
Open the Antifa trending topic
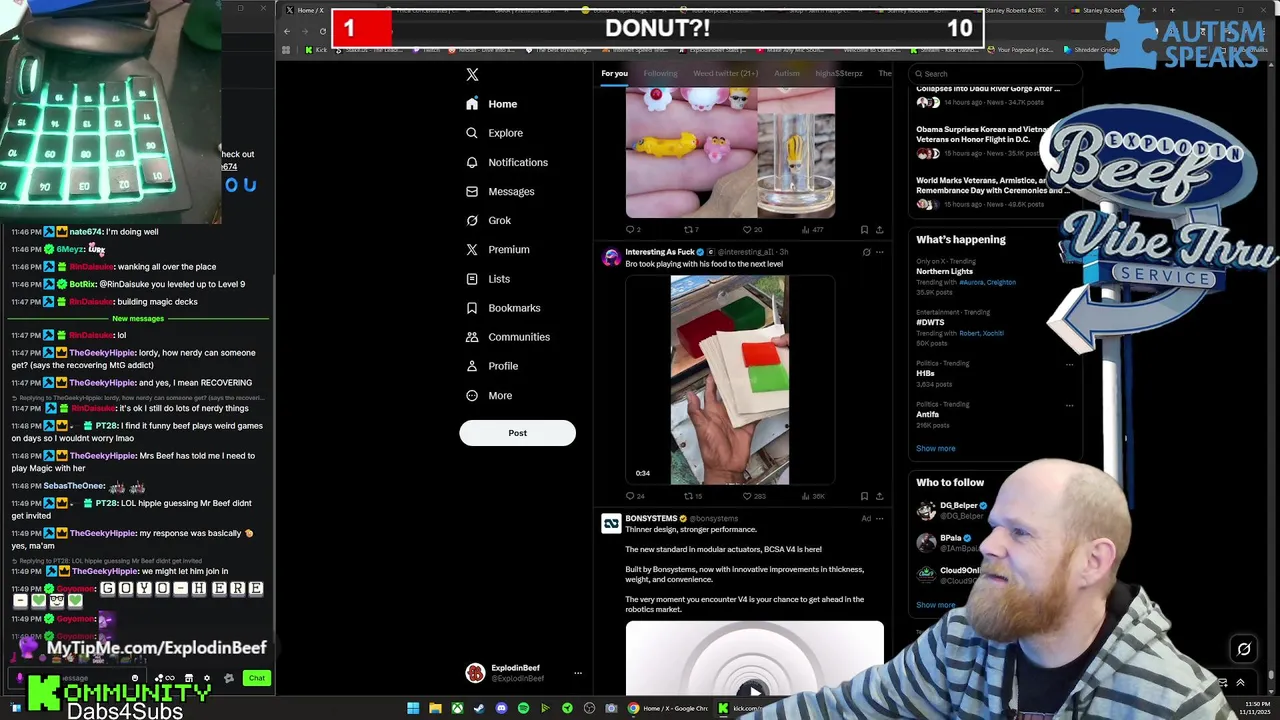(x=927, y=414)
